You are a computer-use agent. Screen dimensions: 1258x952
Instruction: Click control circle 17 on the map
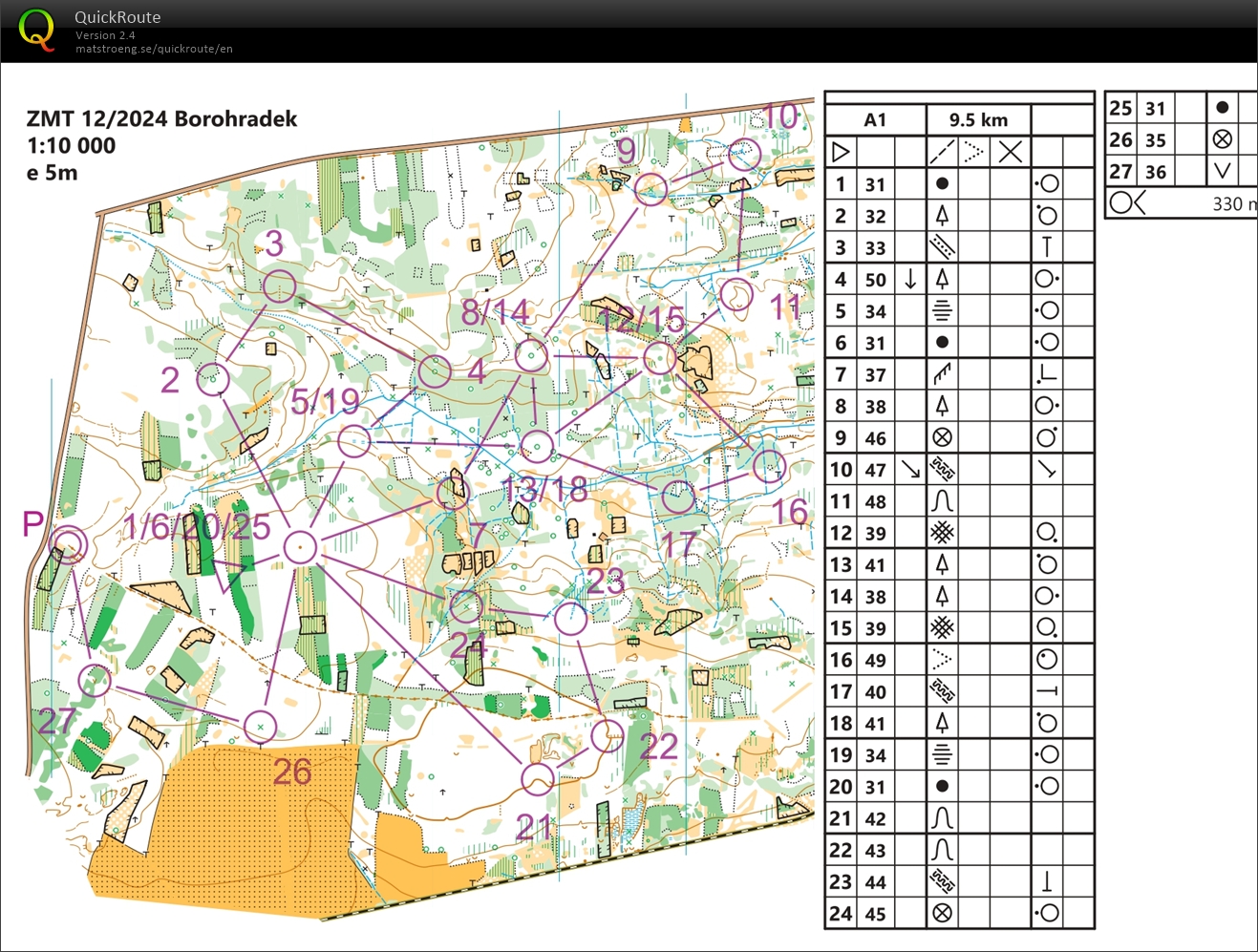[x=678, y=497]
